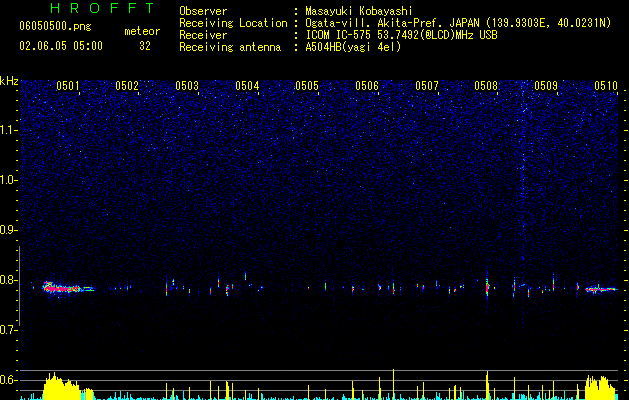Click the "Observer" field label

coord(203,11)
